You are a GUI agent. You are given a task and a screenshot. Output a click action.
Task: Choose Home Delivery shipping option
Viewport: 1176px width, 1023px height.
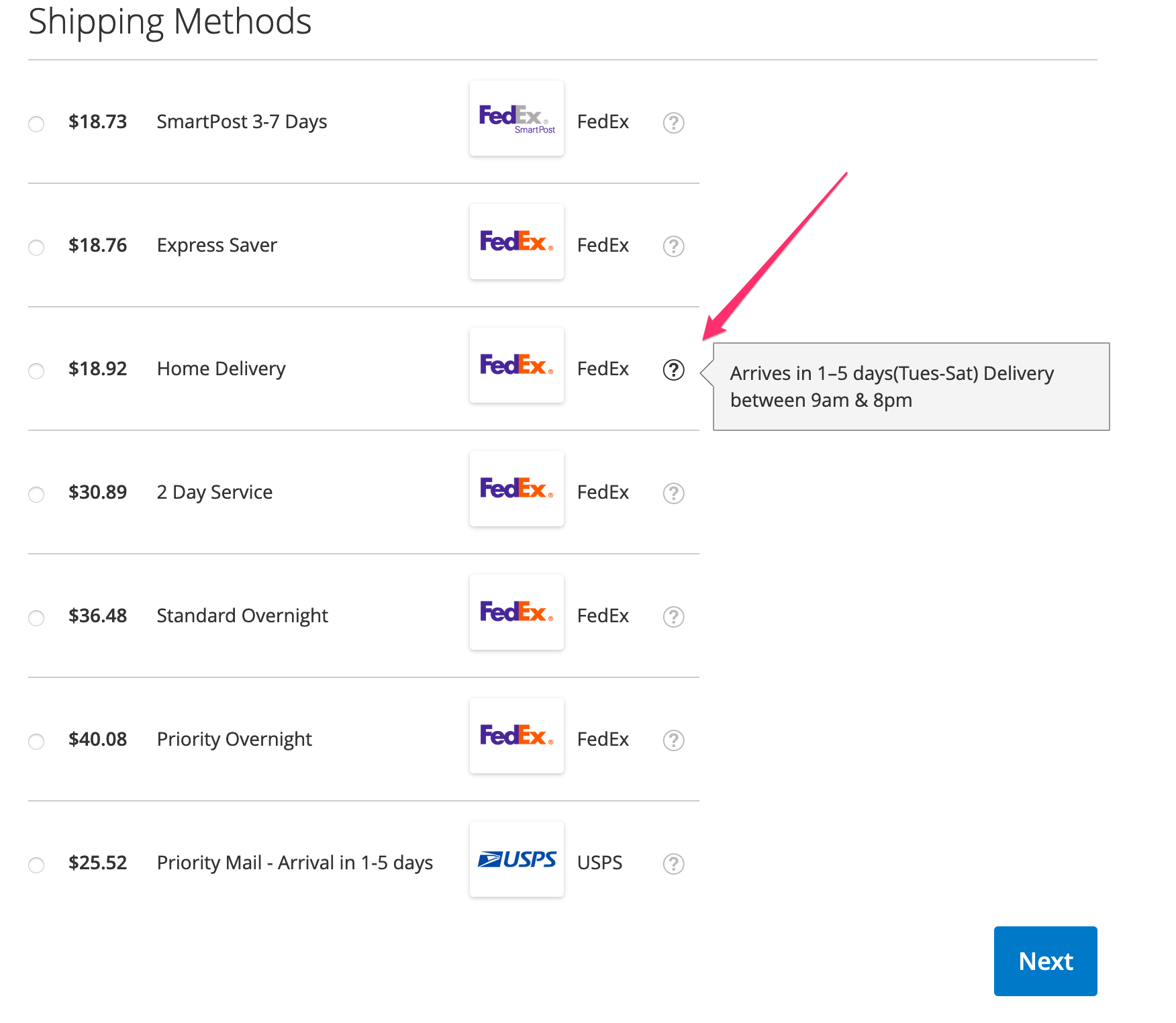click(x=36, y=371)
